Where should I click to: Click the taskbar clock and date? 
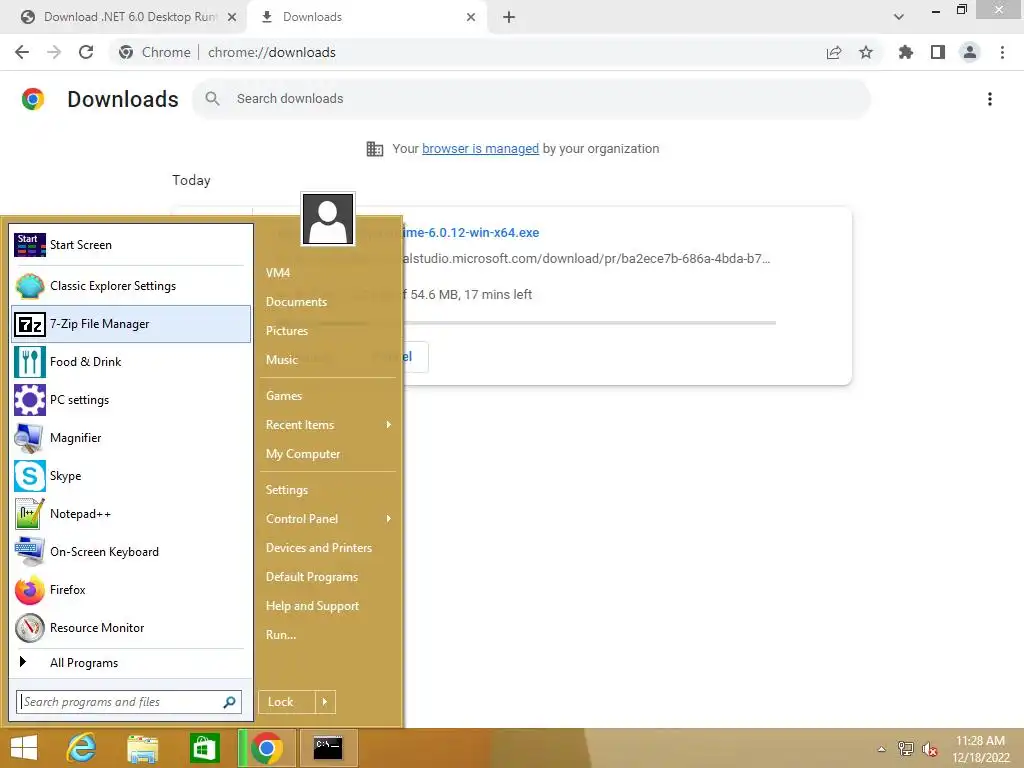click(x=981, y=749)
